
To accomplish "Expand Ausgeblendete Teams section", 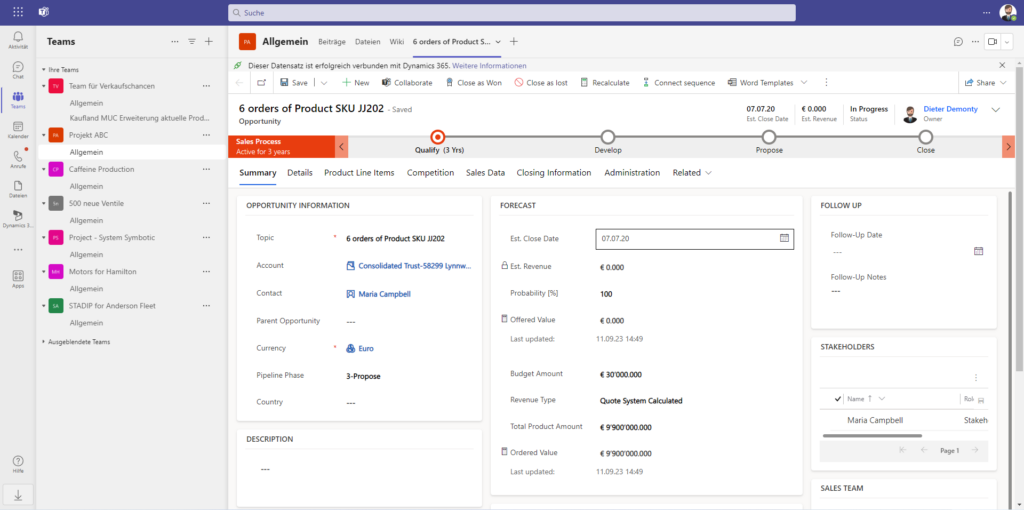I will pyautogui.click(x=44, y=342).
